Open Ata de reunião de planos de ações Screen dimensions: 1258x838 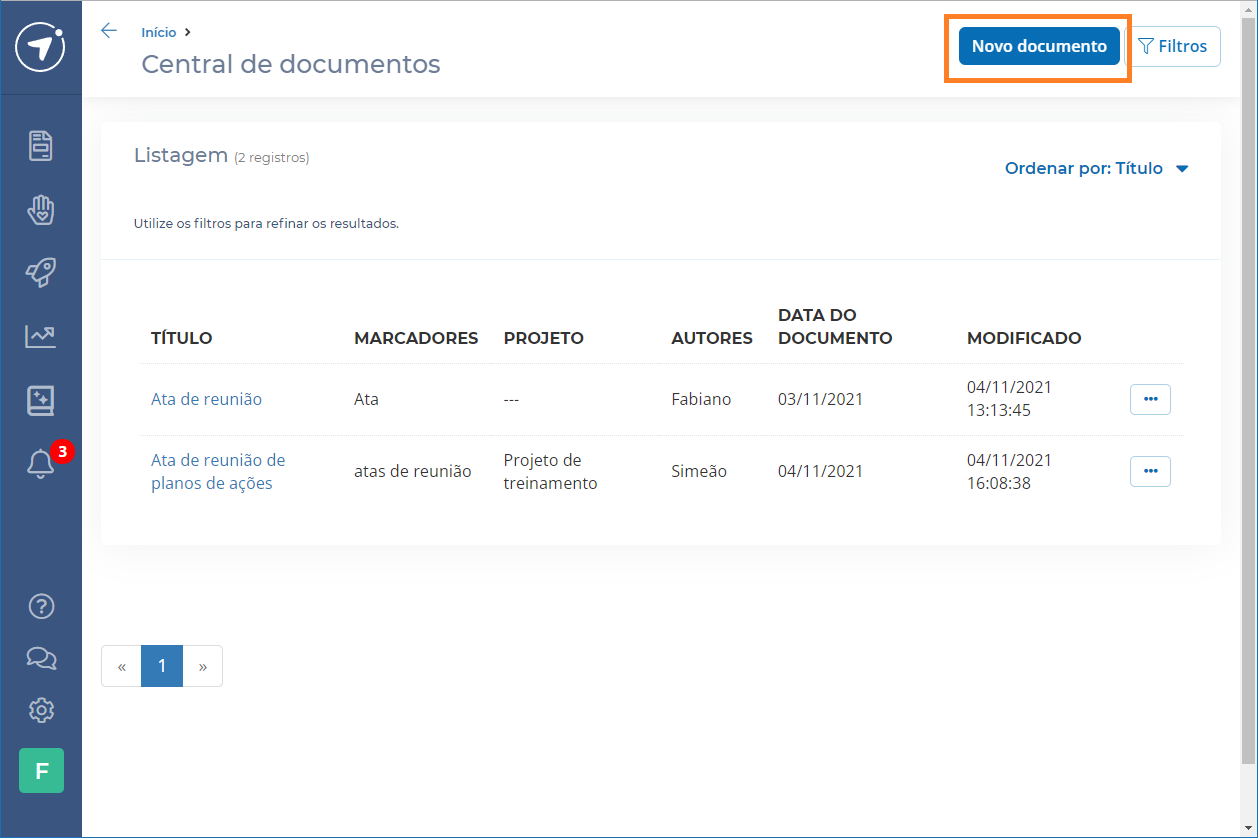218,471
